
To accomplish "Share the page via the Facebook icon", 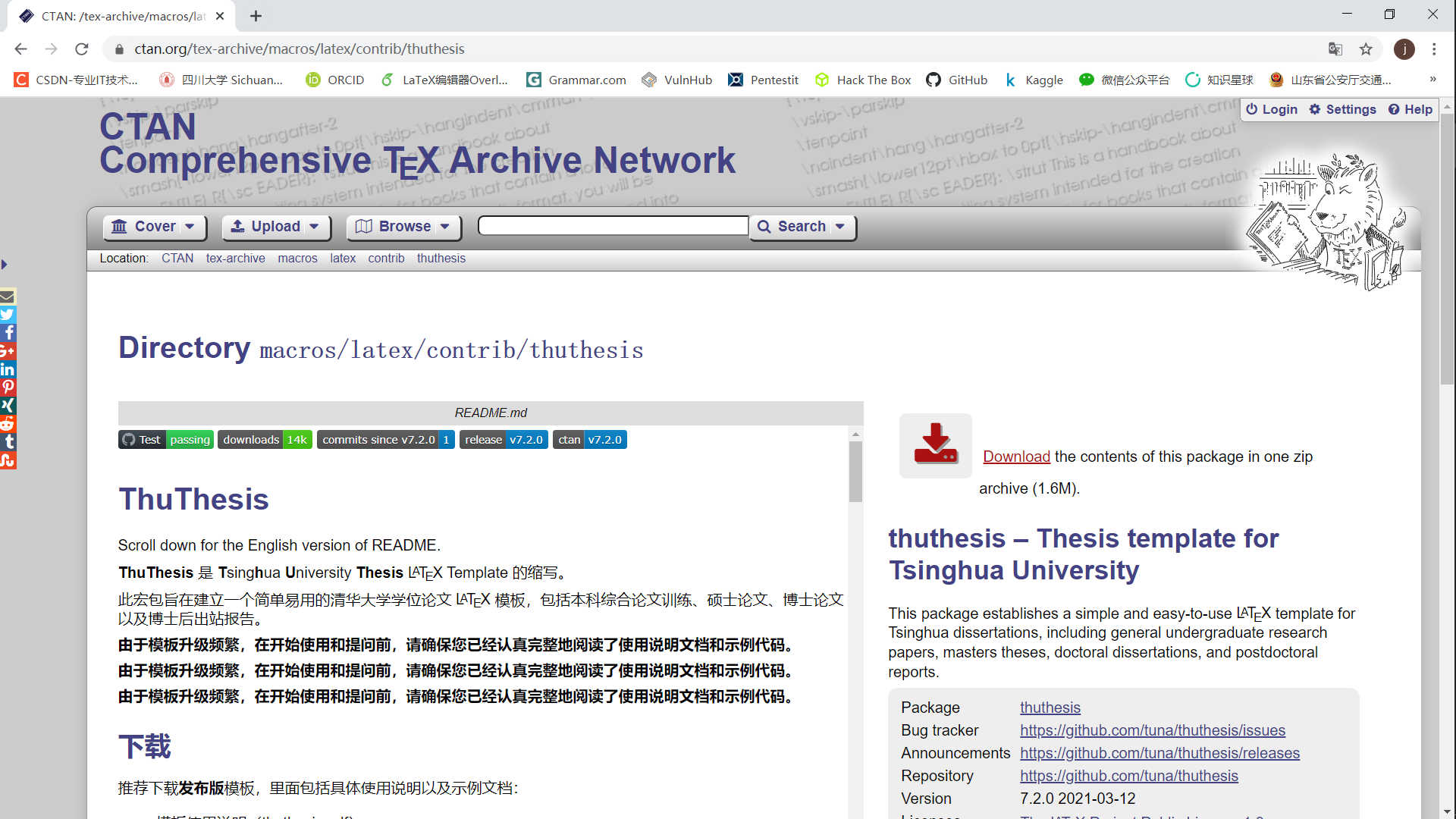I will (x=8, y=333).
